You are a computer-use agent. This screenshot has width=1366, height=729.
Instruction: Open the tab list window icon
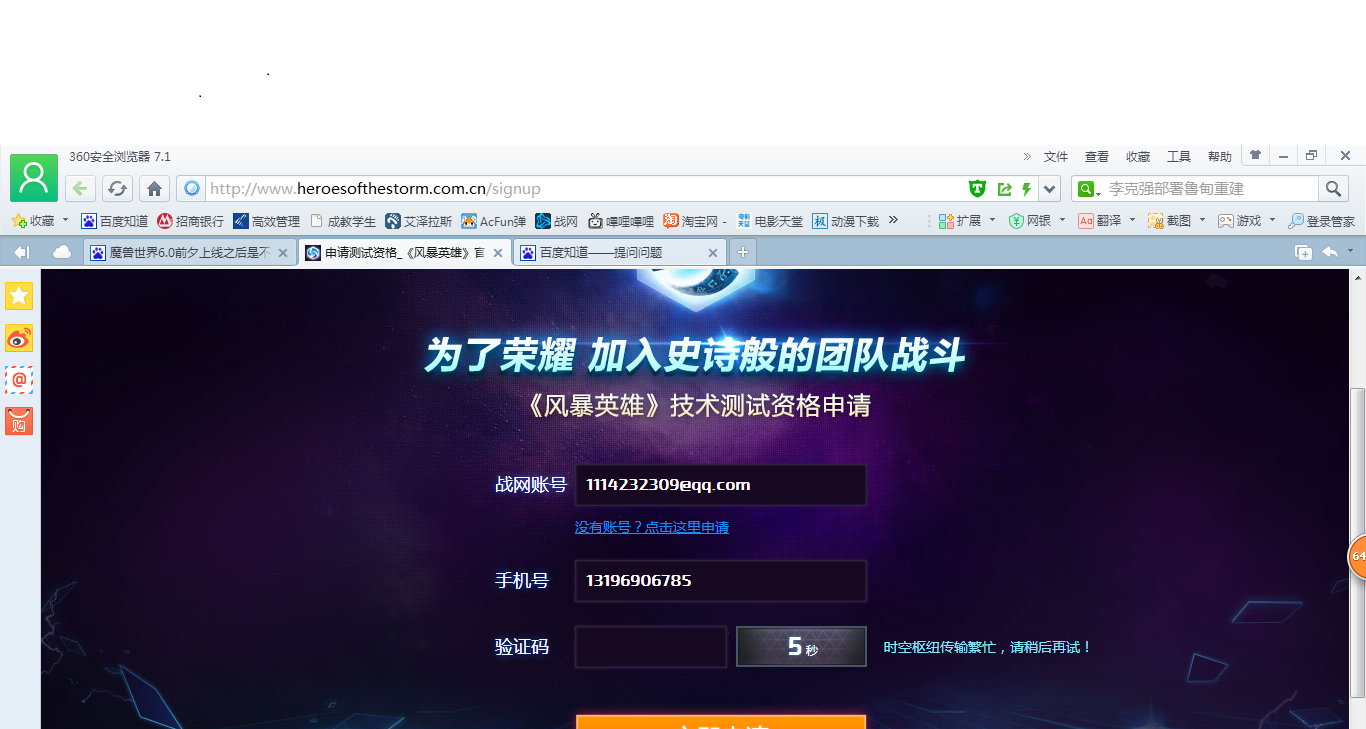1303,252
